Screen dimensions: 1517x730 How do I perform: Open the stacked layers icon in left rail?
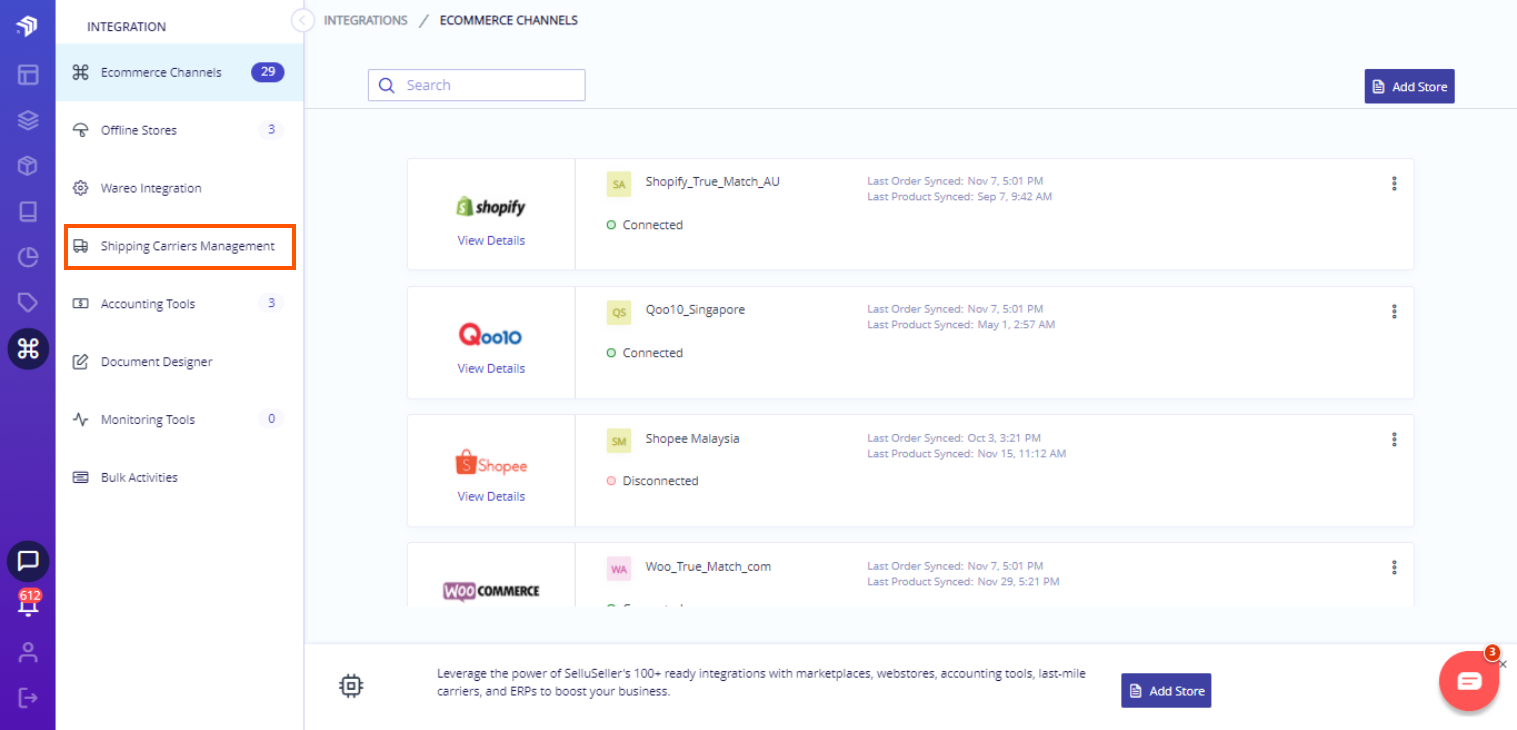pyautogui.click(x=28, y=120)
